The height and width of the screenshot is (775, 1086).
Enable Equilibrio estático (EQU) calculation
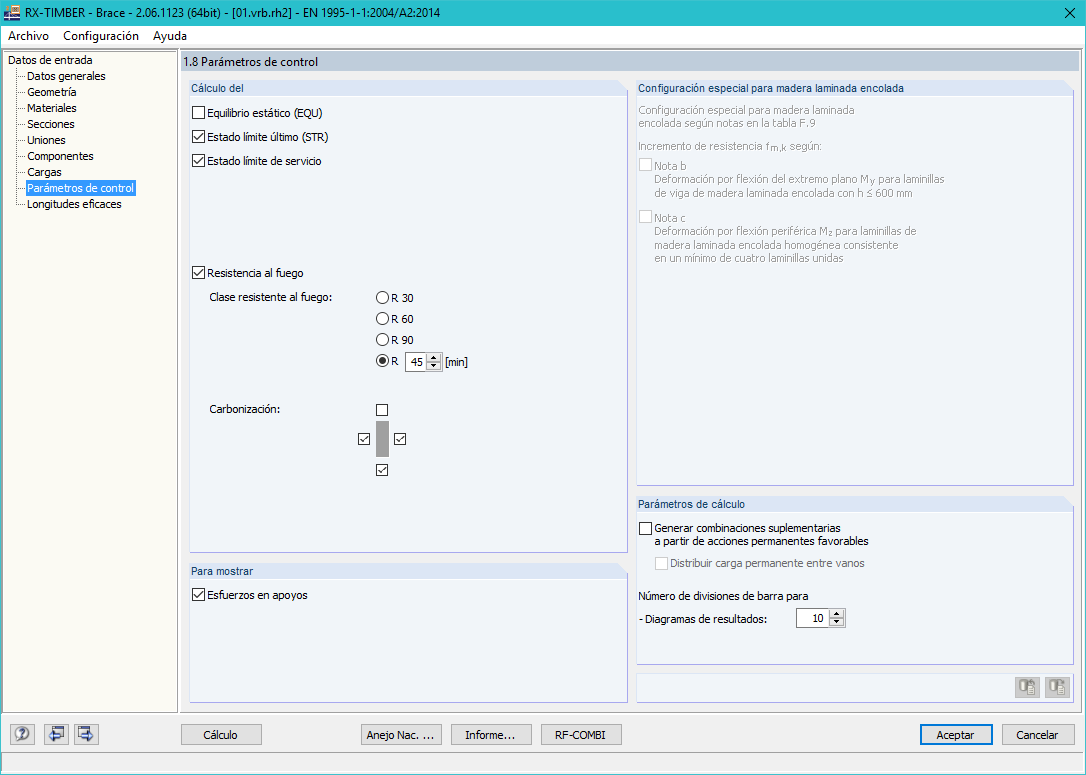(x=197, y=113)
